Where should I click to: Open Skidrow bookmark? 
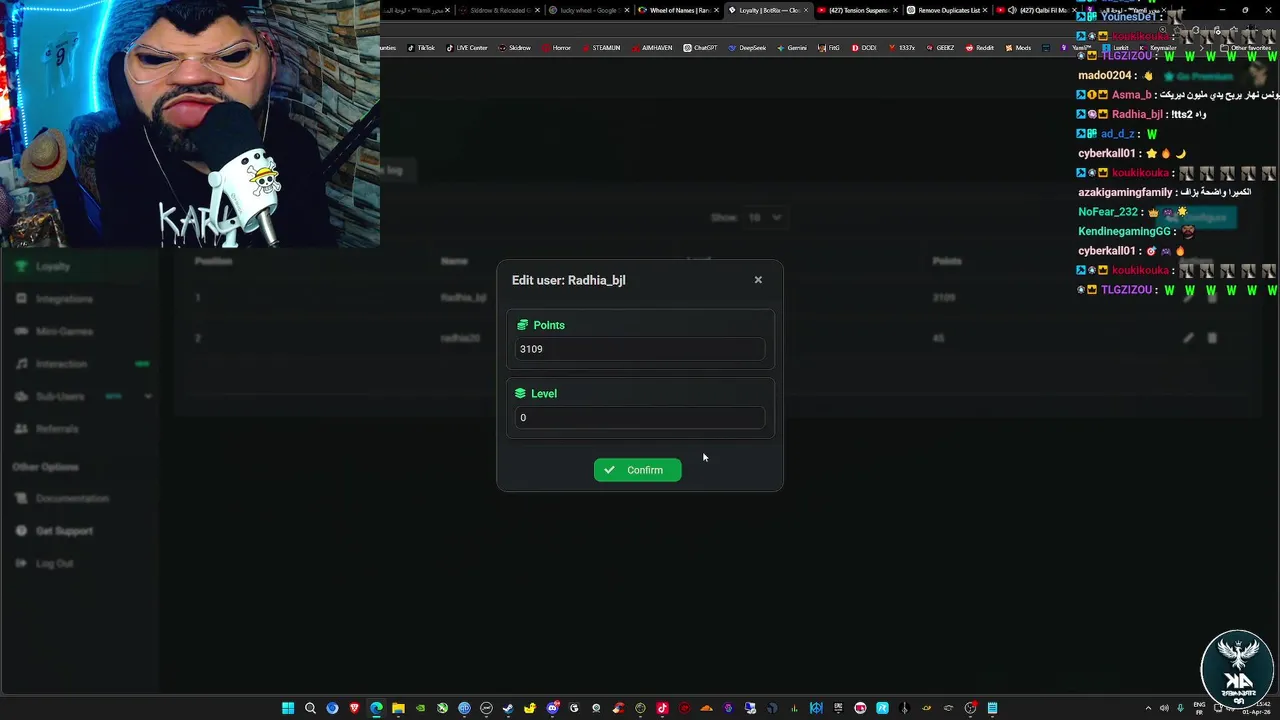[515, 48]
